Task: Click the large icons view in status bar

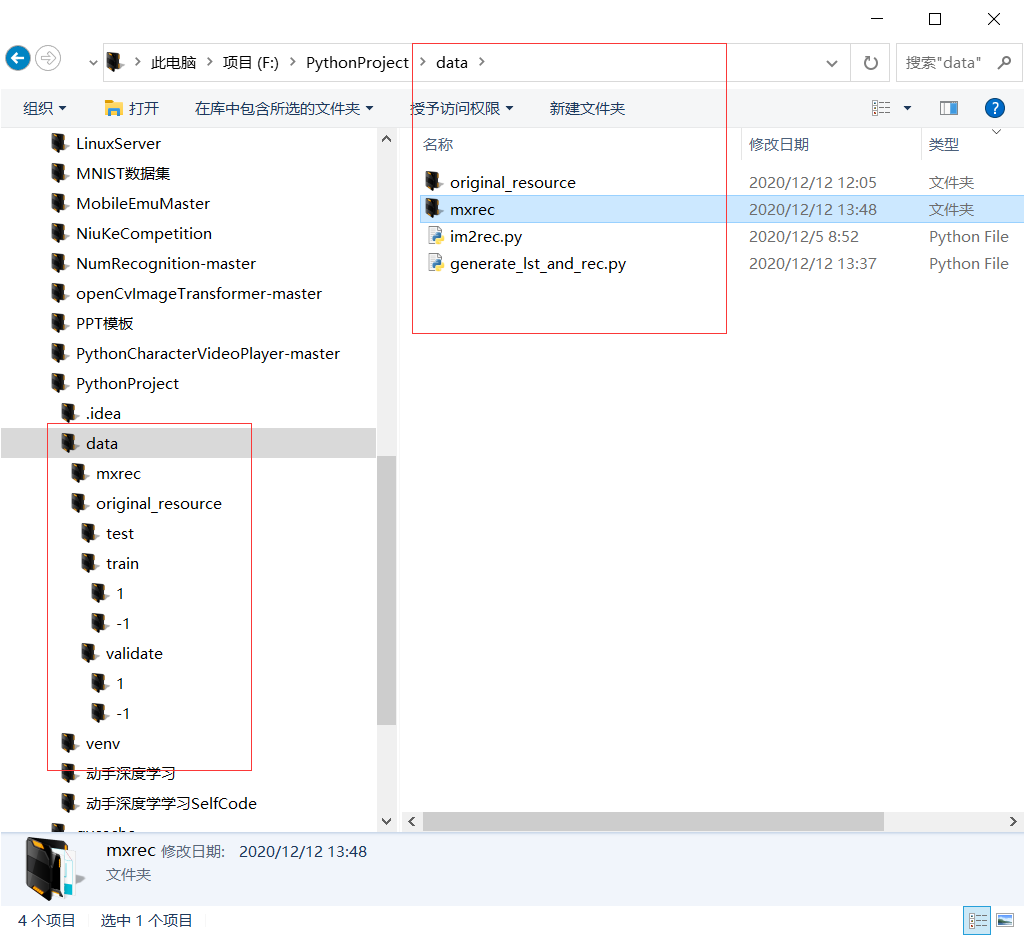Action: click(x=1005, y=920)
